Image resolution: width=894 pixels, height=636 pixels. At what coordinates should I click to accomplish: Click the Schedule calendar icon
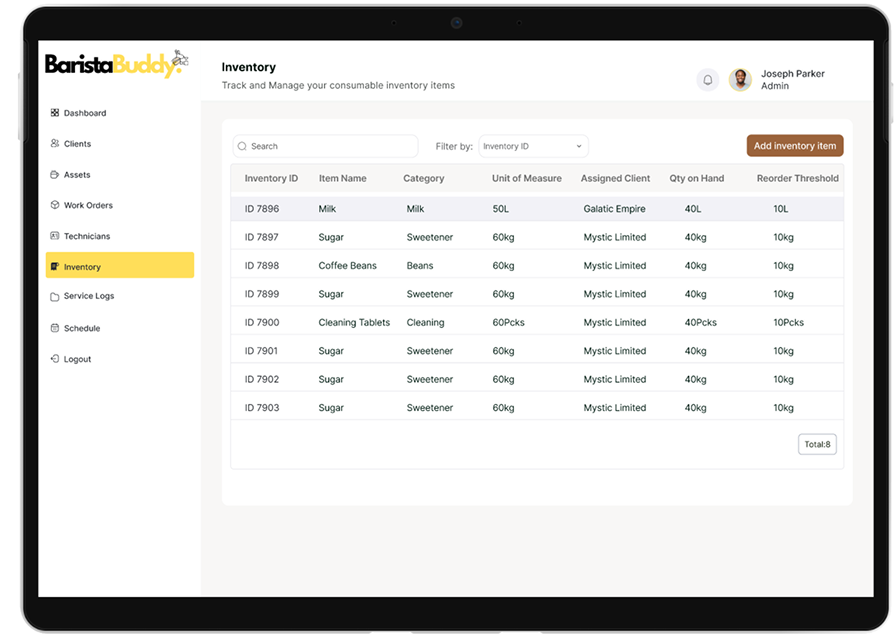[x=55, y=328]
